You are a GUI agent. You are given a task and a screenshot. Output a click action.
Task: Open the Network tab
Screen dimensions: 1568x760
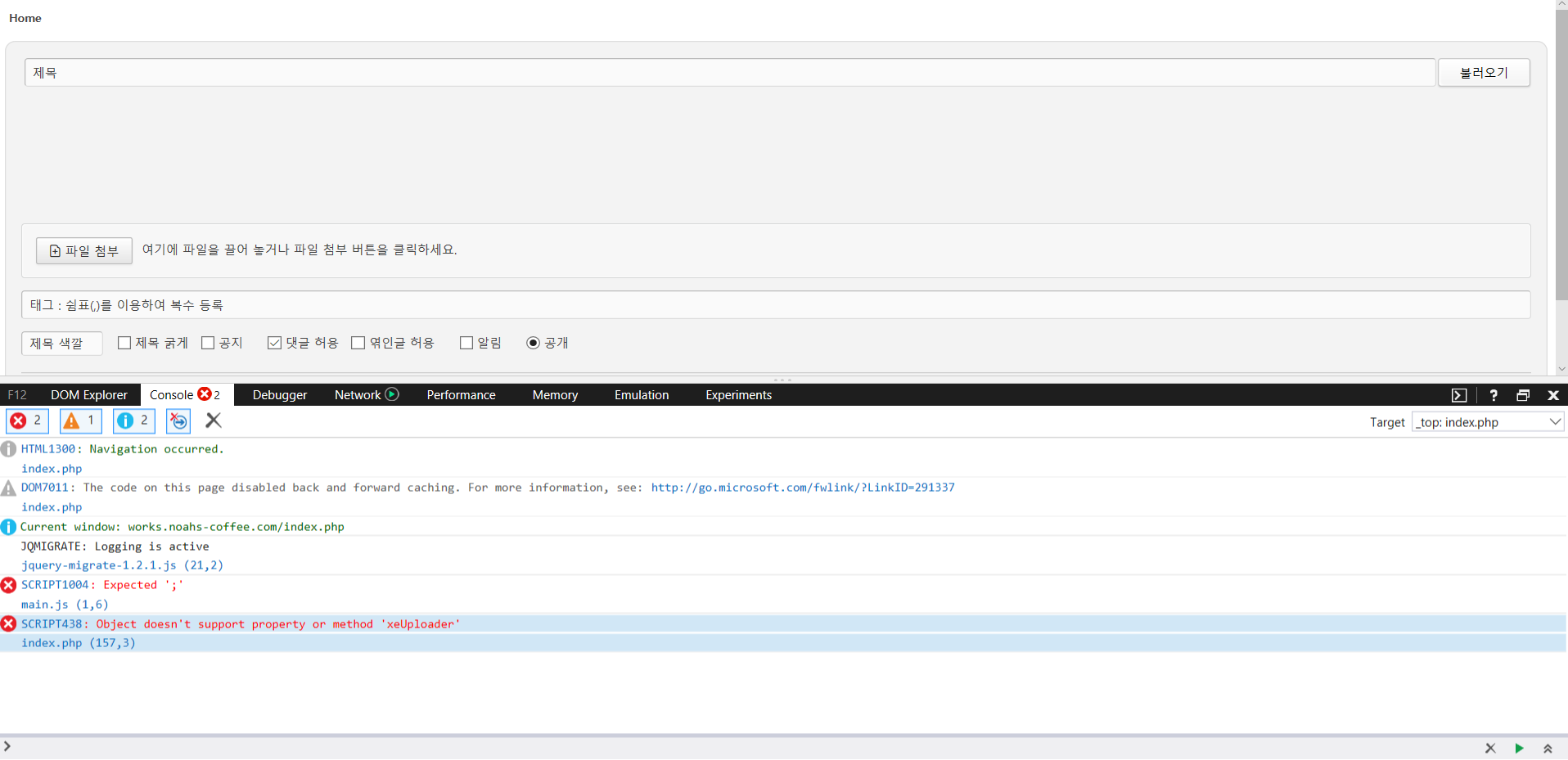pos(358,395)
